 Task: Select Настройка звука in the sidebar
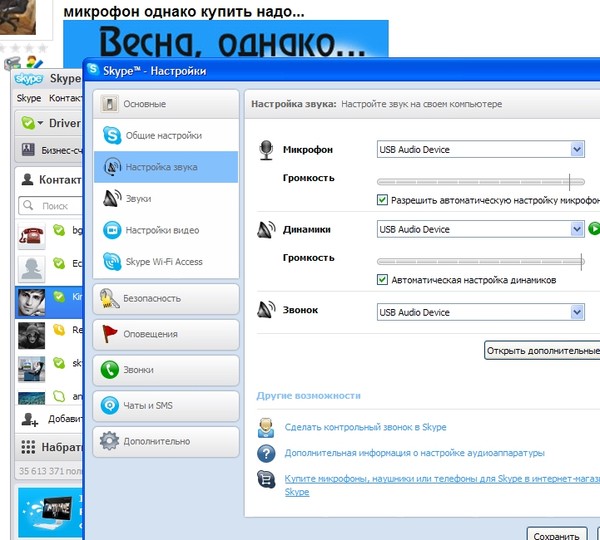coord(166,167)
